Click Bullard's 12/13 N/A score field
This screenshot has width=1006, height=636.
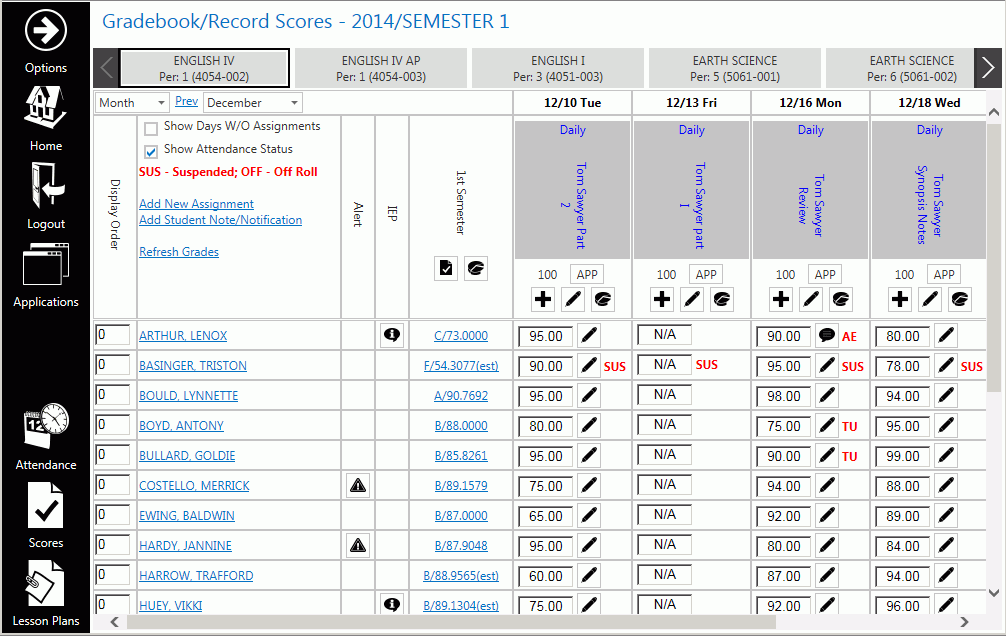(x=665, y=454)
